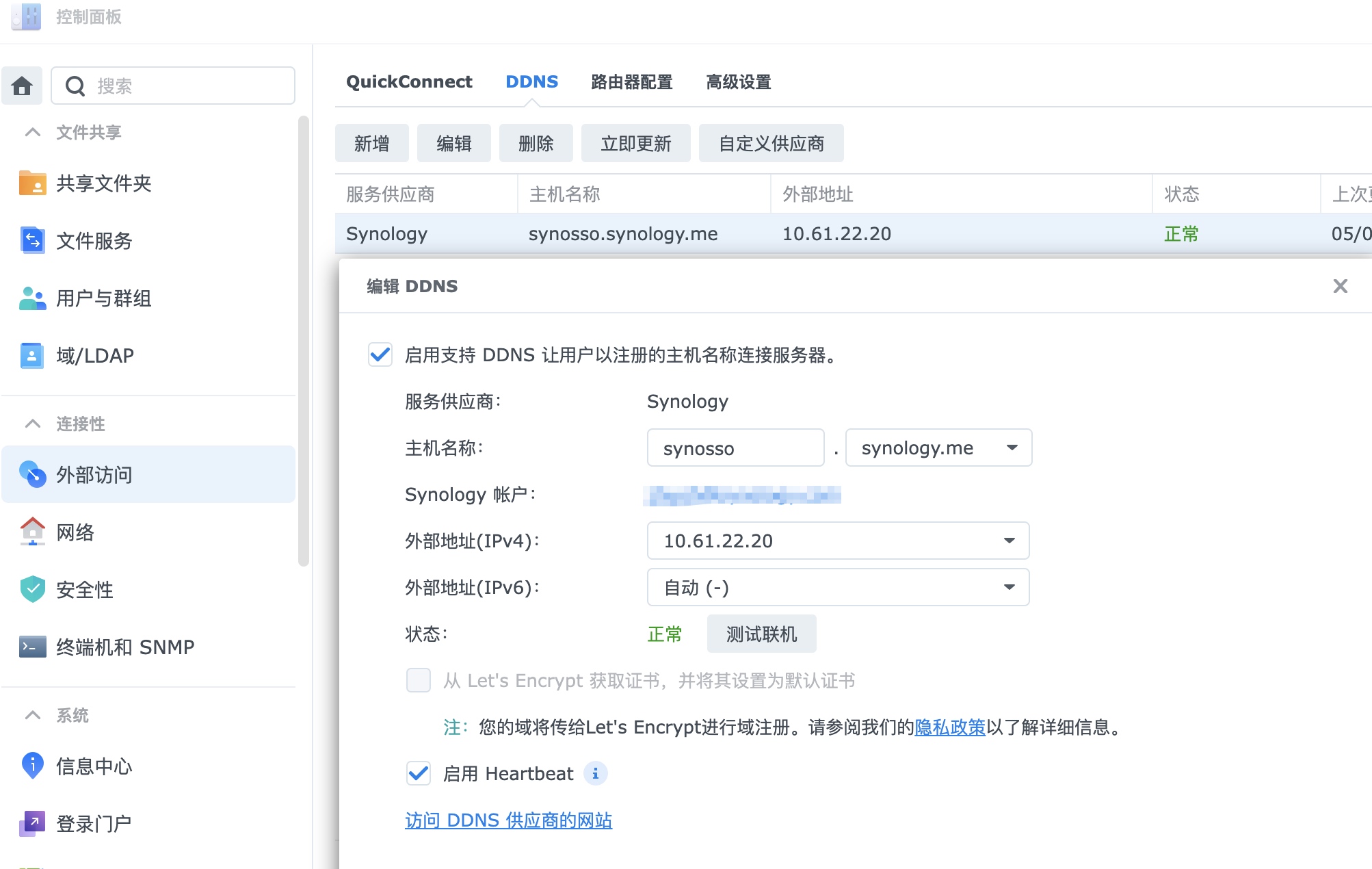Switch to the QuickConnect tab
Image resolution: width=1372 pixels, height=869 pixels.
coord(409,81)
